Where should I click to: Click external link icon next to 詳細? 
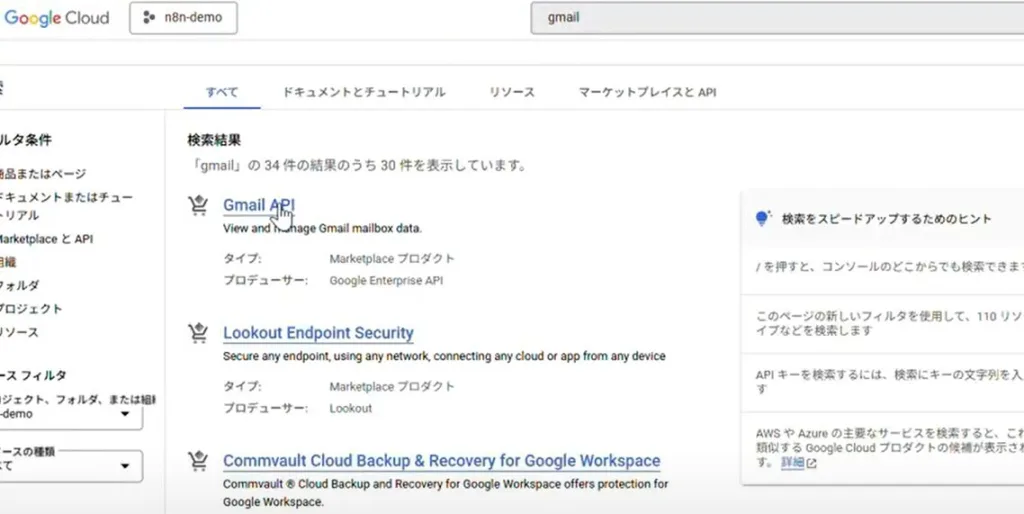(812, 464)
